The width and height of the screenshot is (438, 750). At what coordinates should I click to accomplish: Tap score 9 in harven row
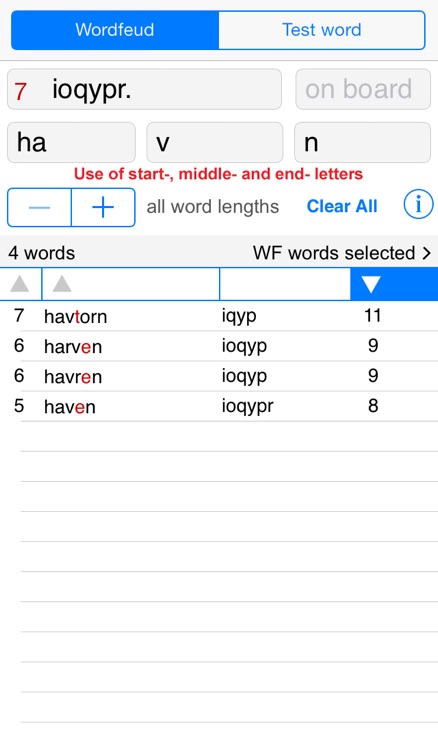point(373,346)
